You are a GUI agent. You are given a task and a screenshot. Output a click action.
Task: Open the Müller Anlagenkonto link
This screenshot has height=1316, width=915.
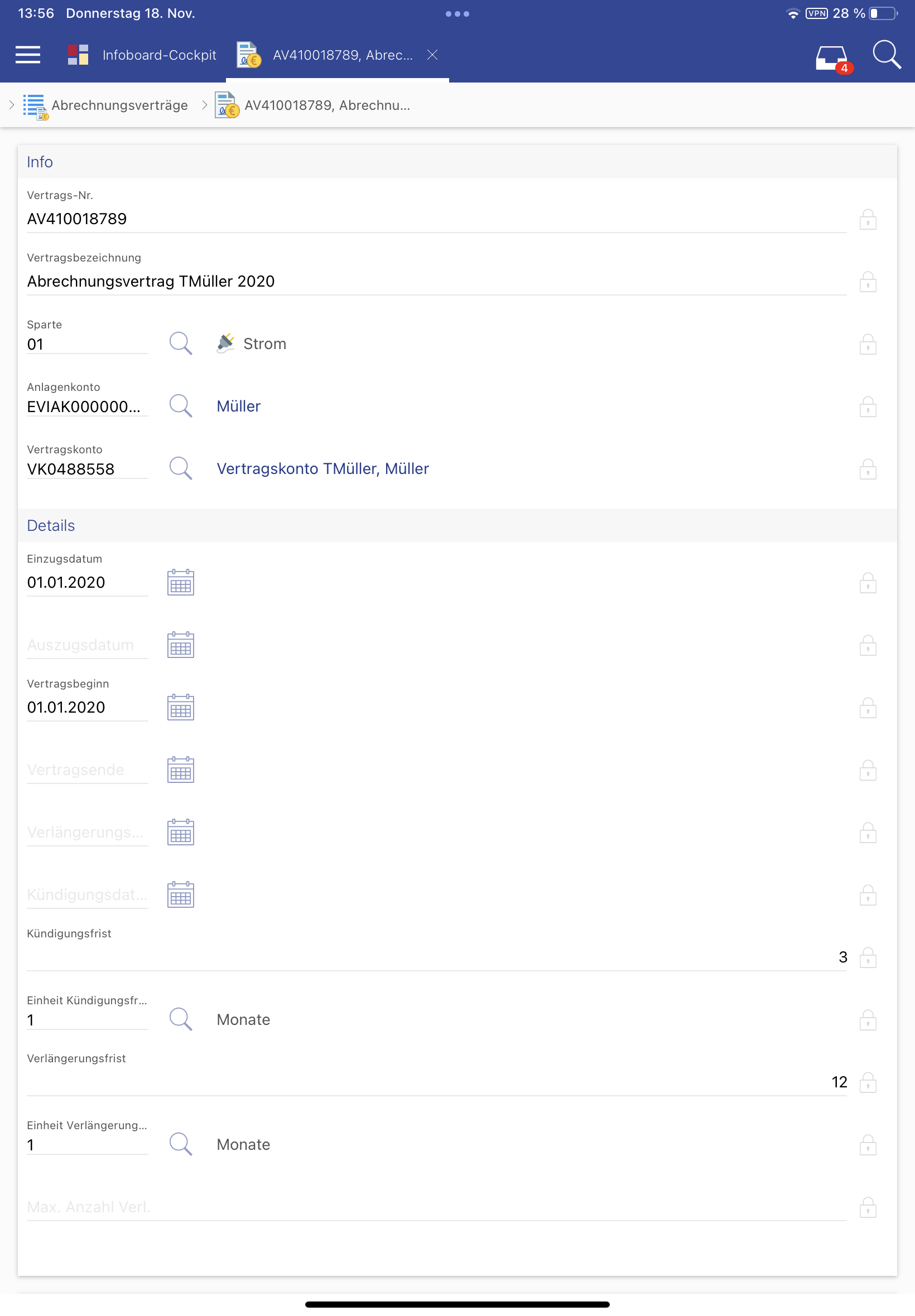238,406
